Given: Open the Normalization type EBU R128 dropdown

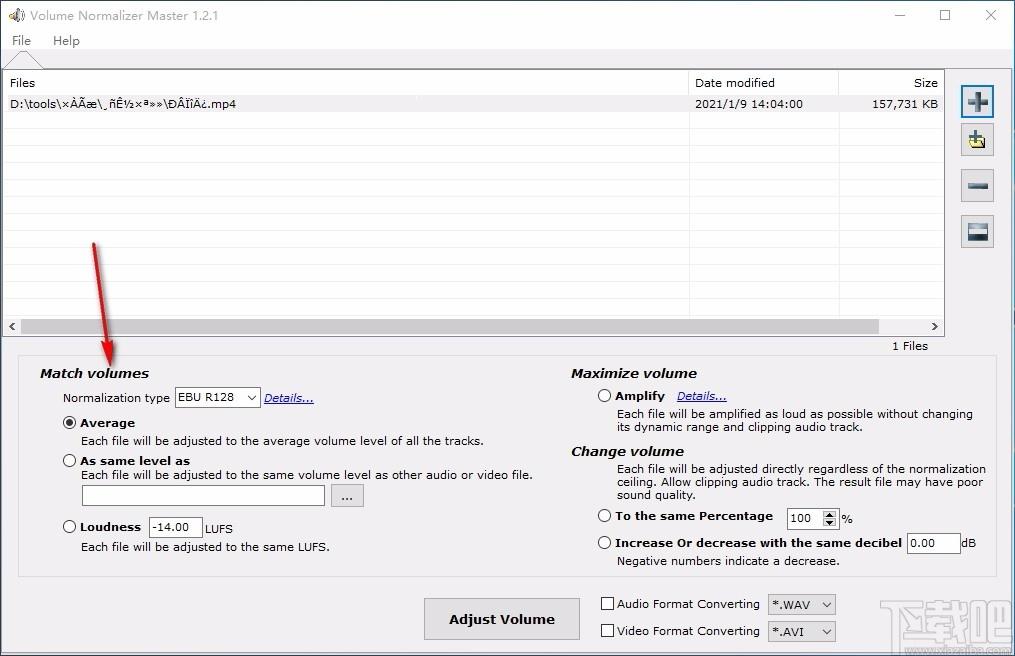Looking at the screenshot, I should point(218,397).
